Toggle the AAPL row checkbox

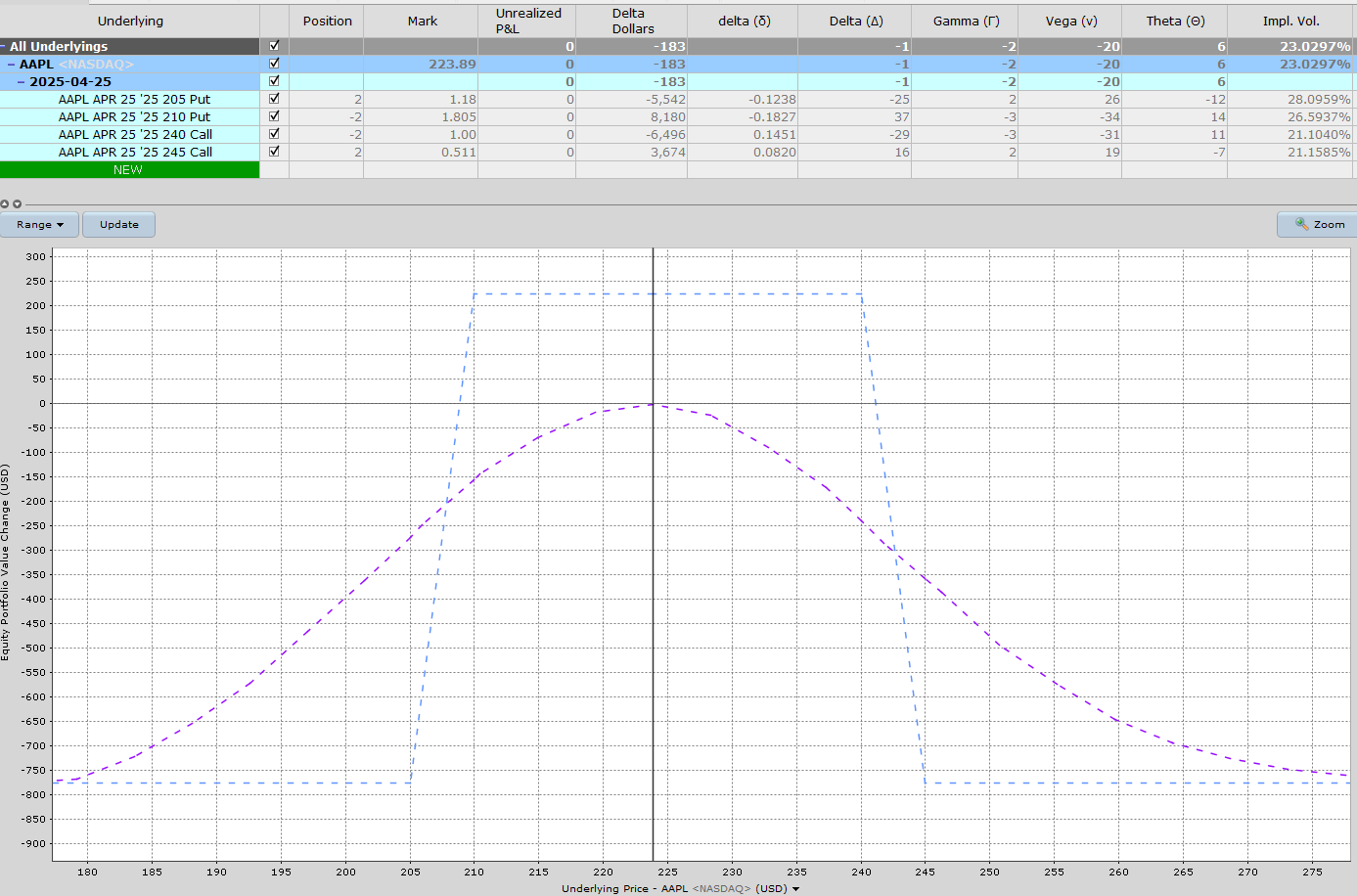[x=274, y=63]
